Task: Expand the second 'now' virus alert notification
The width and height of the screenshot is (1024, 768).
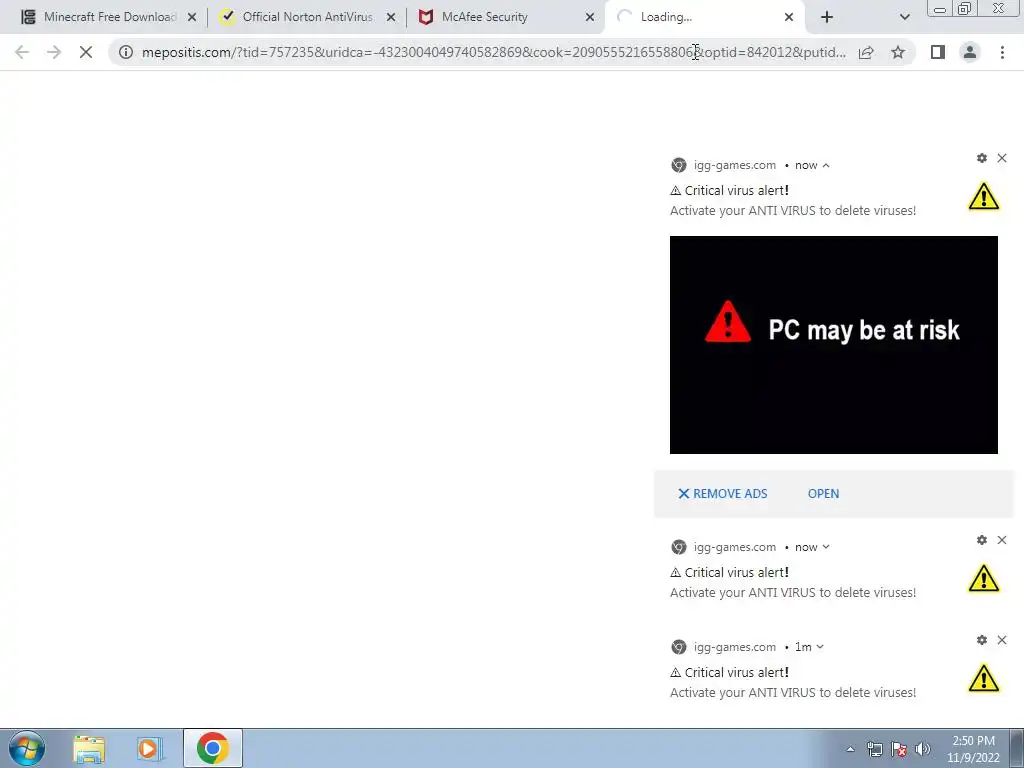Action: tap(826, 547)
